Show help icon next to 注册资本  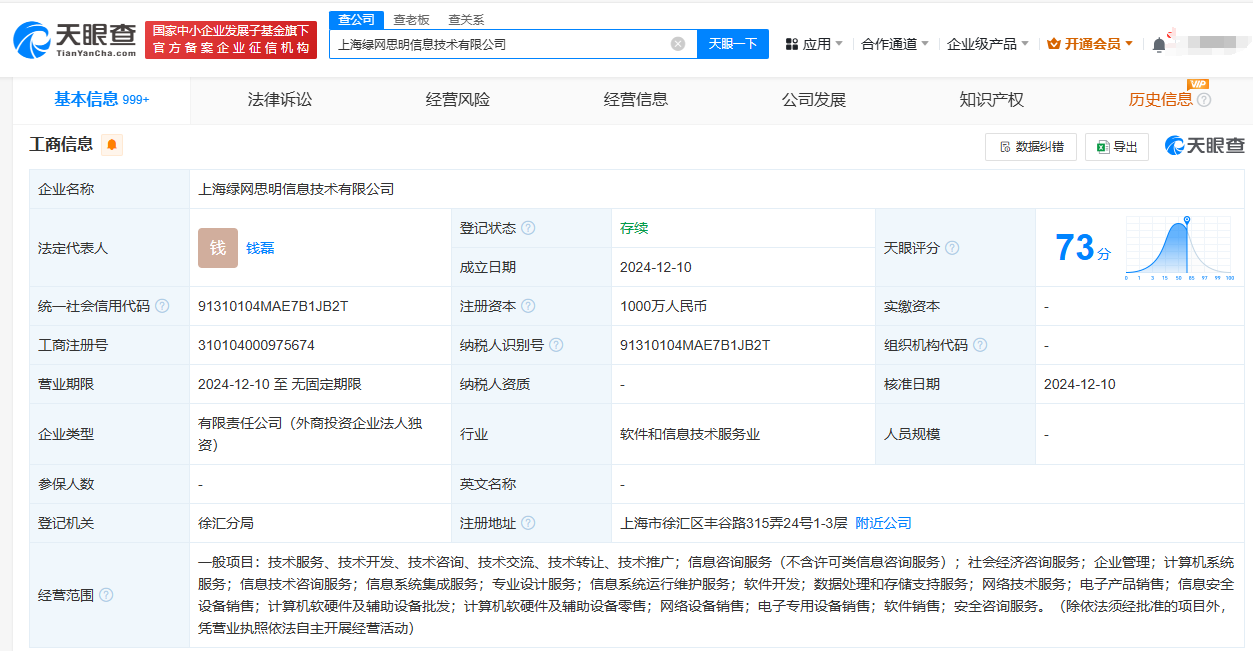528,306
